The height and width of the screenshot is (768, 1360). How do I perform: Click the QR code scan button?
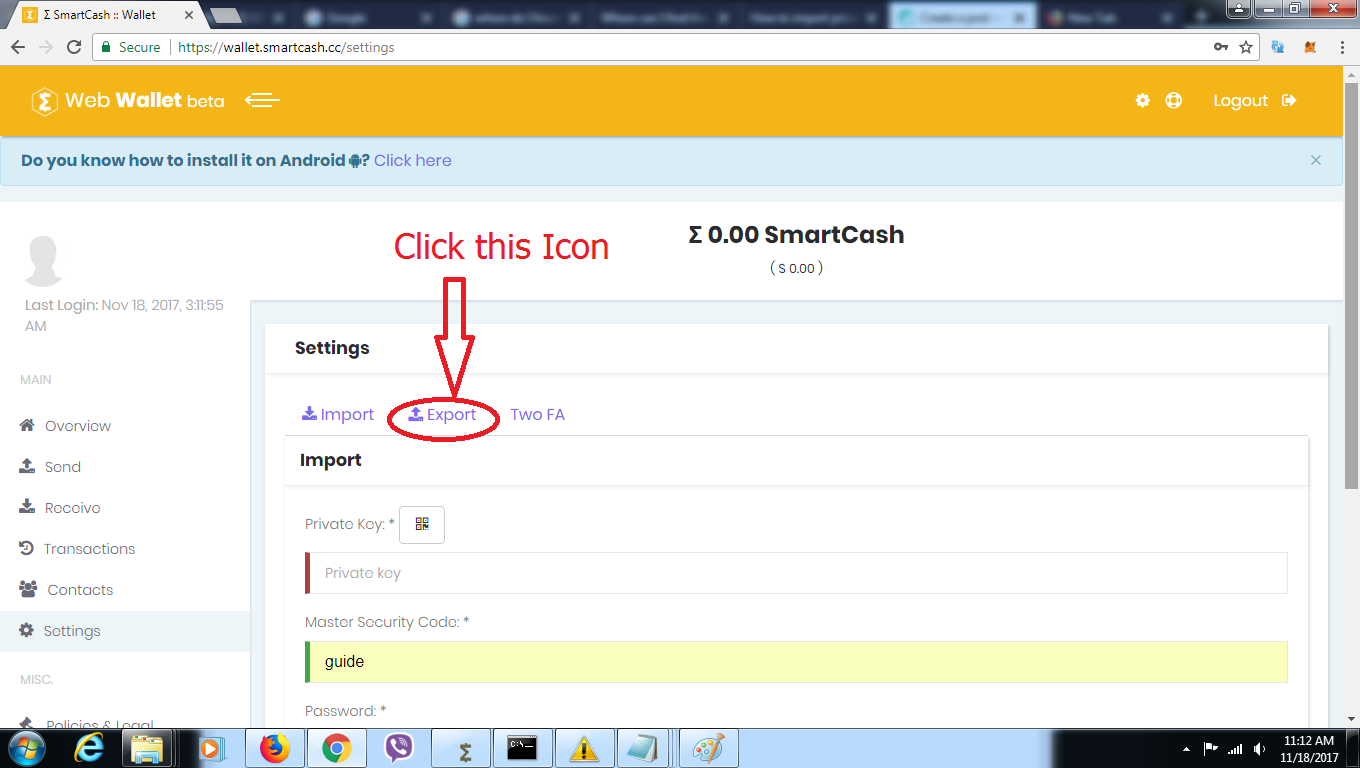pos(422,525)
